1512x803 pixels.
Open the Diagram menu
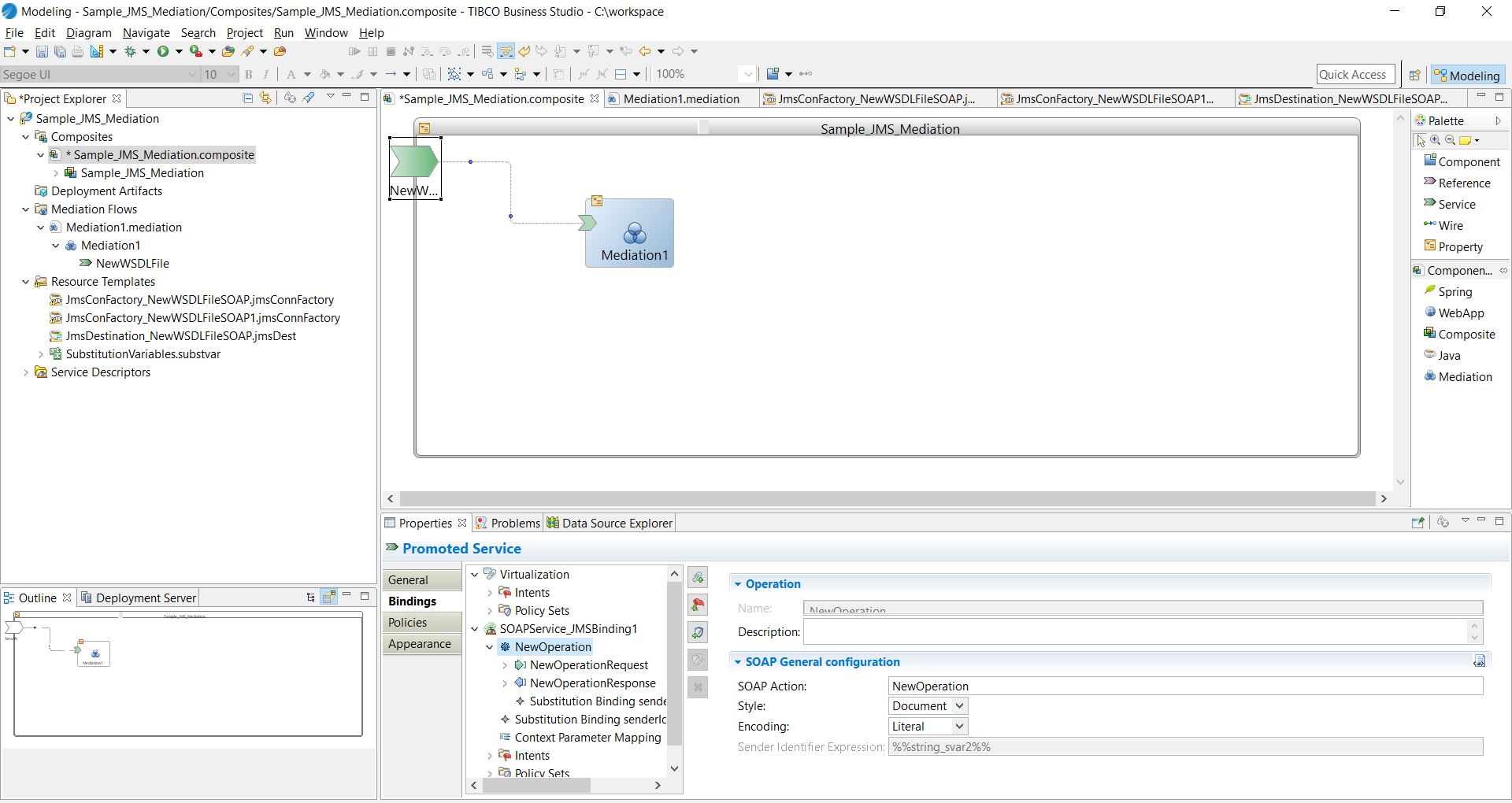tap(88, 32)
